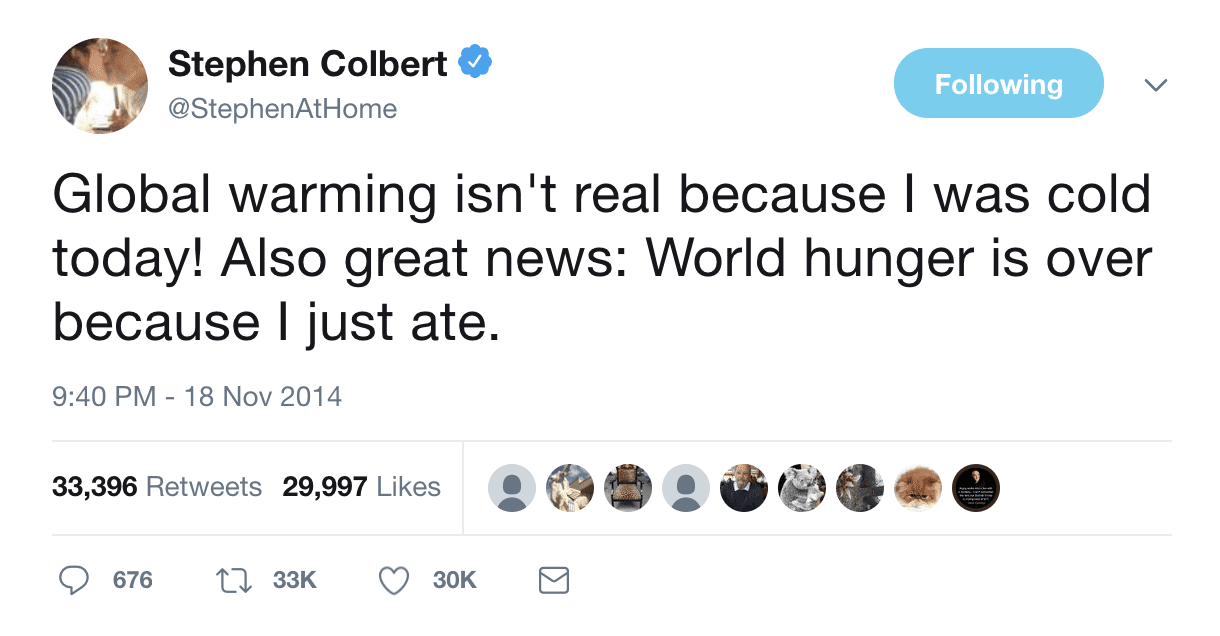Screen dimensions: 1220x636
Task: Click the retweet icon below the tweet
Action: [232, 580]
